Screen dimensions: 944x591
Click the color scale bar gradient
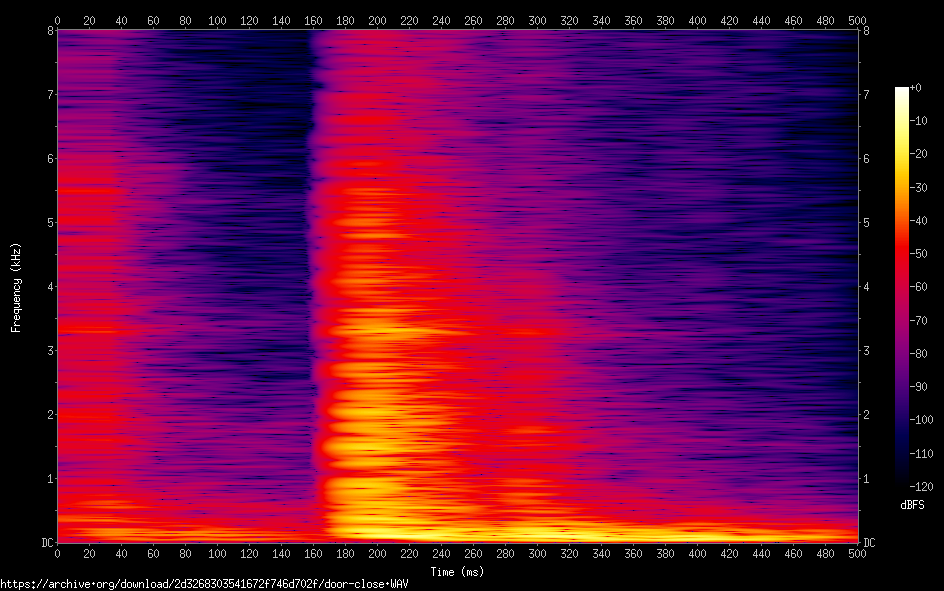point(902,287)
